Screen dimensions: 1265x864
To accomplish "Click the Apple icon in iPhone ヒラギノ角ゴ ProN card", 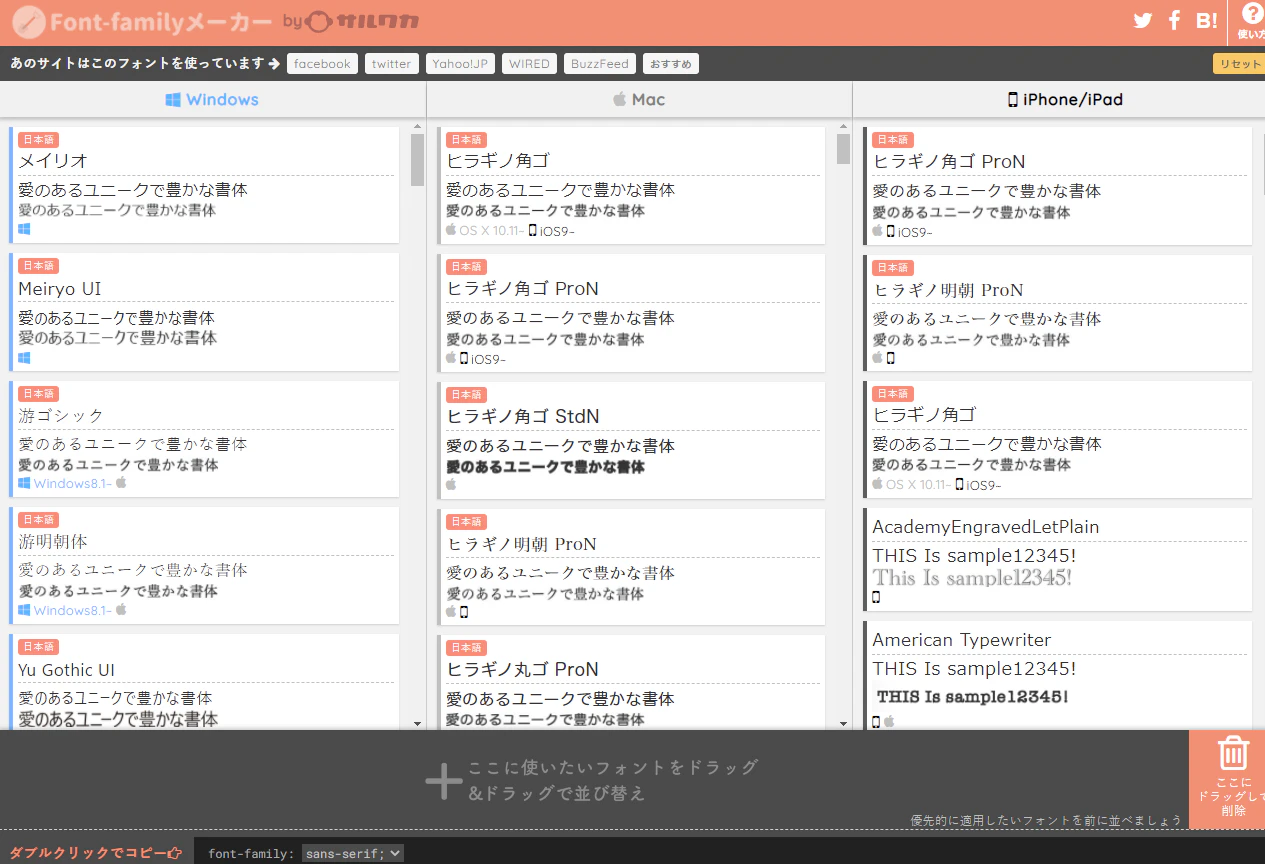I will (878, 231).
